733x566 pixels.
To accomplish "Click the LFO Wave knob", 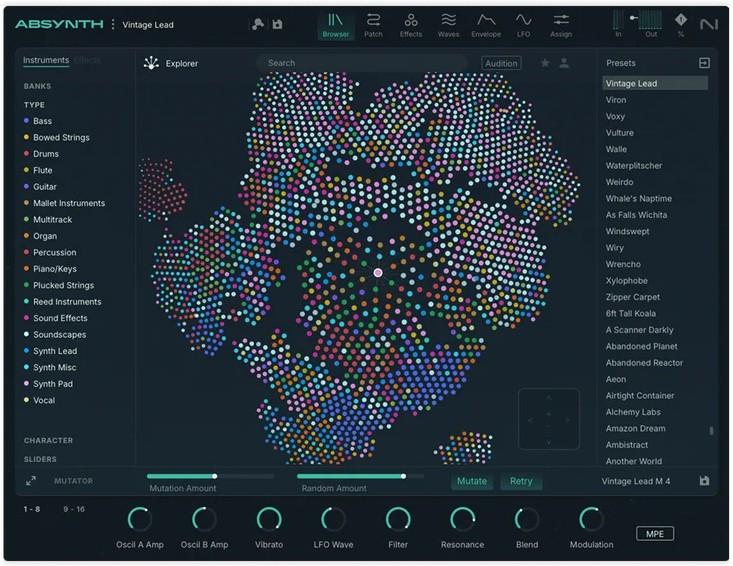I will 333,519.
